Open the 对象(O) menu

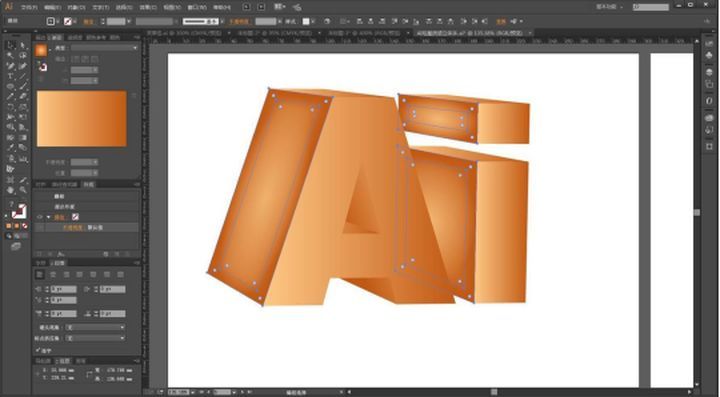coord(76,7)
